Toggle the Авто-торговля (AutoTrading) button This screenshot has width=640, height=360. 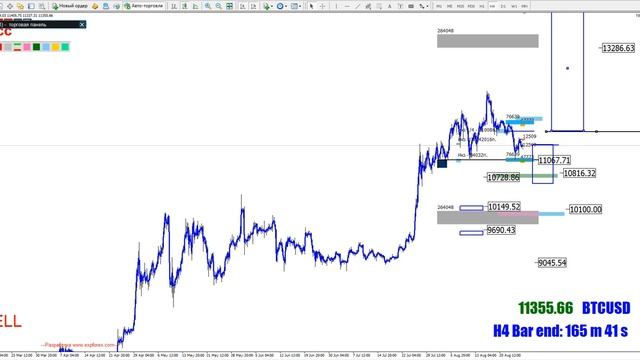(x=144, y=6)
